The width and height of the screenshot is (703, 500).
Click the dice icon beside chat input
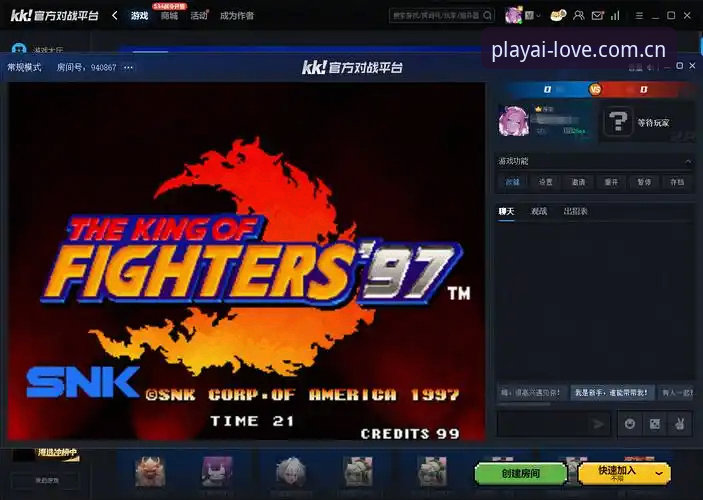click(x=655, y=424)
